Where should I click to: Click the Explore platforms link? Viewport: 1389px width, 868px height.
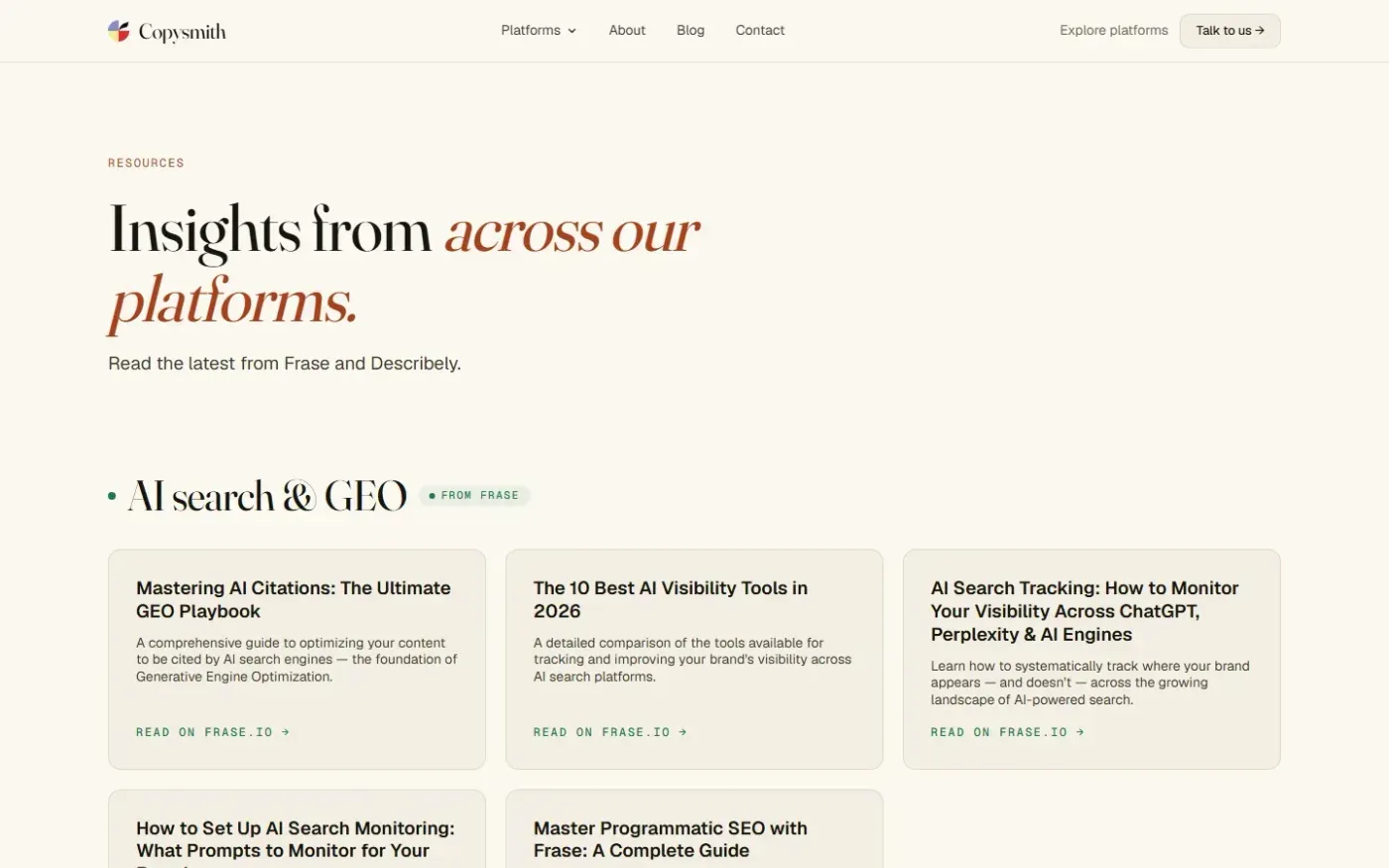pos(1113,31)
